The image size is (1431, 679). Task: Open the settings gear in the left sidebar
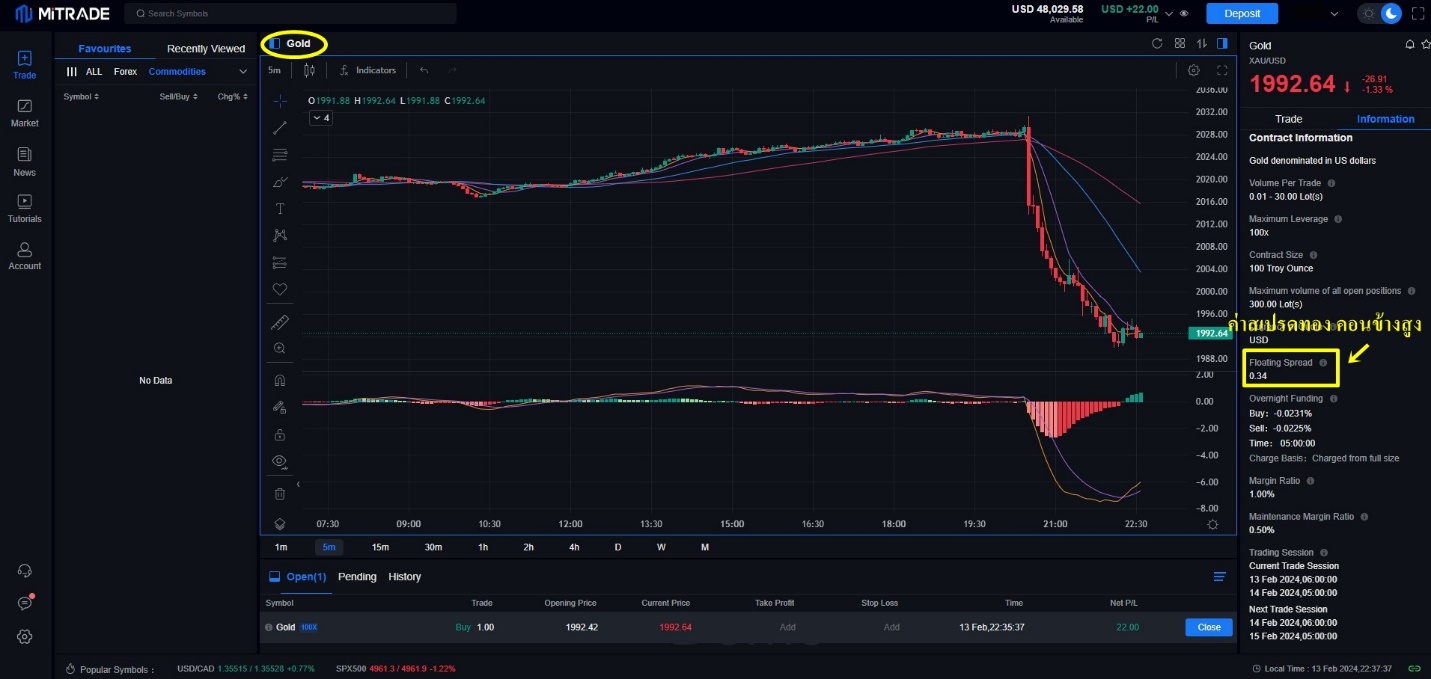25,636
